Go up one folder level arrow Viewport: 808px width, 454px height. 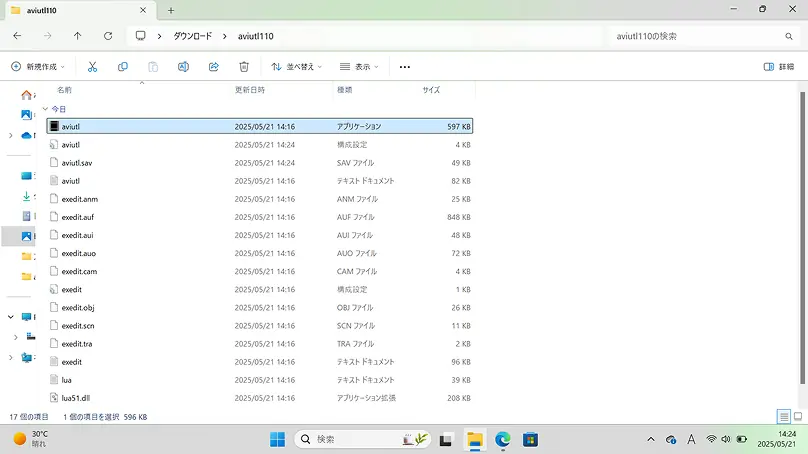77,36
